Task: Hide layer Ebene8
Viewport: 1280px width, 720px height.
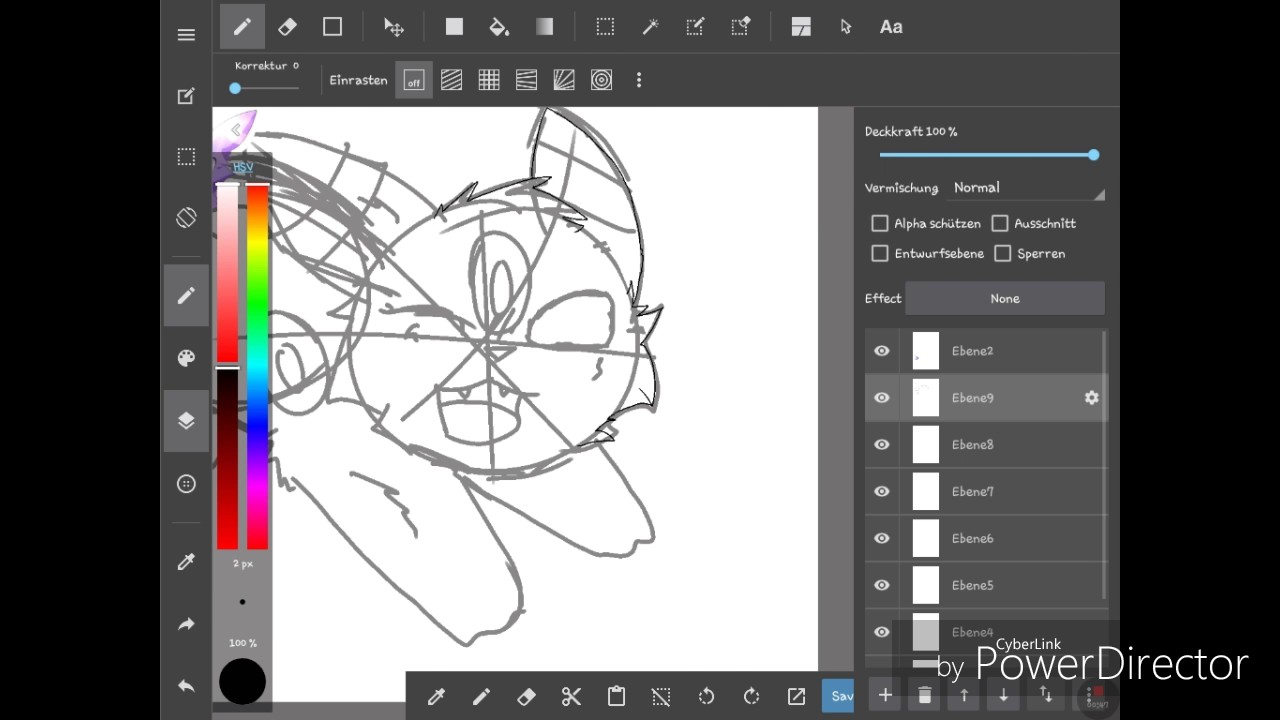Action: (882, 445)
